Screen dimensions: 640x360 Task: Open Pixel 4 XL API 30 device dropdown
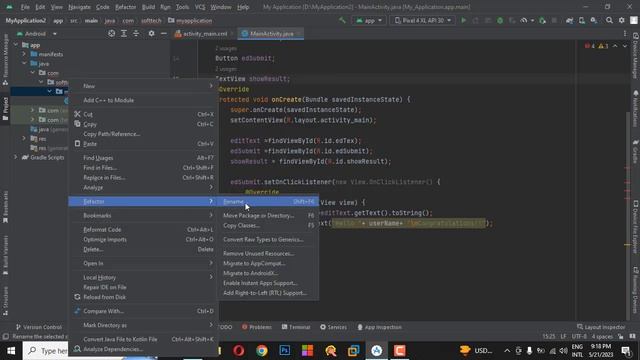[x=422, y=20]
